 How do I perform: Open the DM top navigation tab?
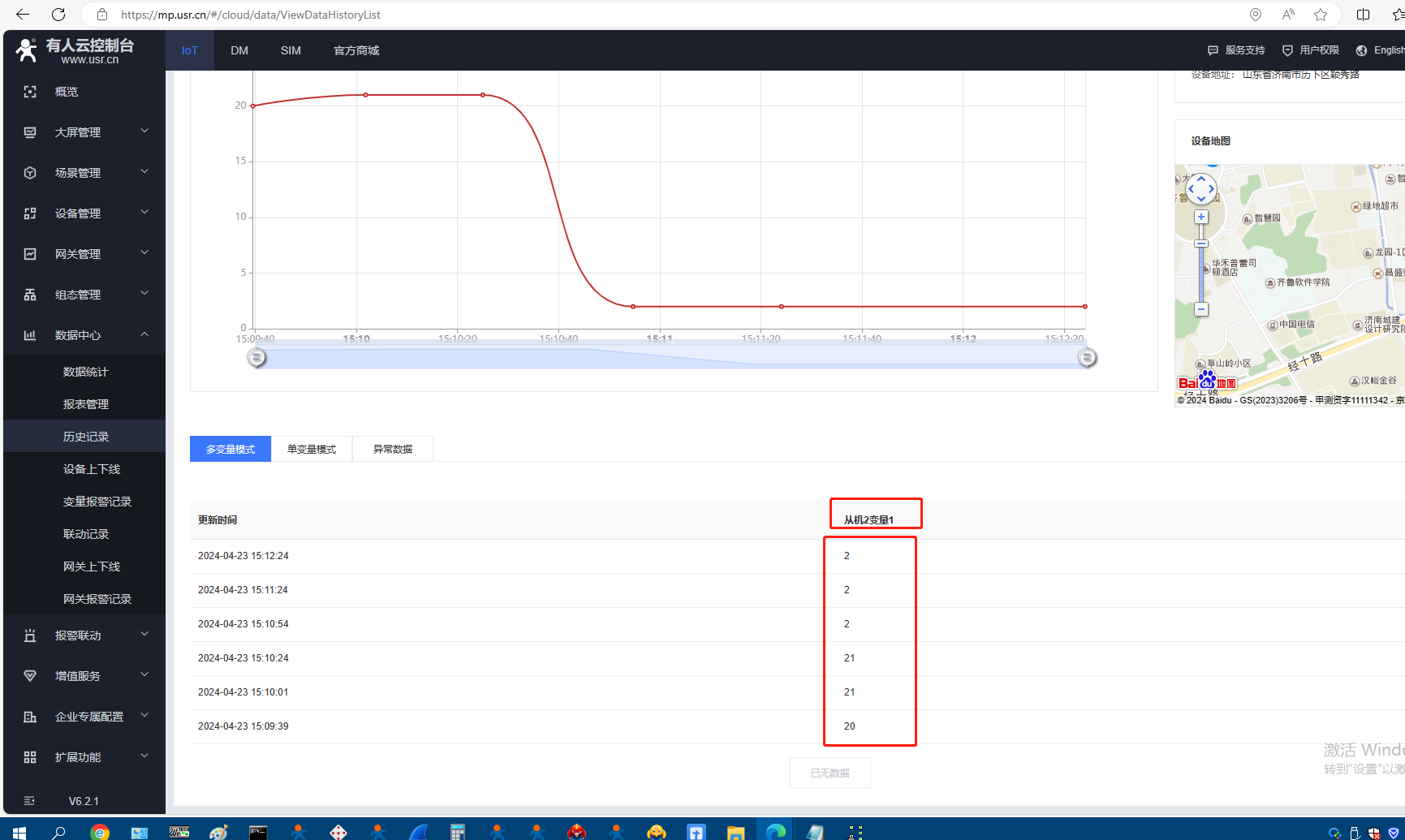(239, 50)
